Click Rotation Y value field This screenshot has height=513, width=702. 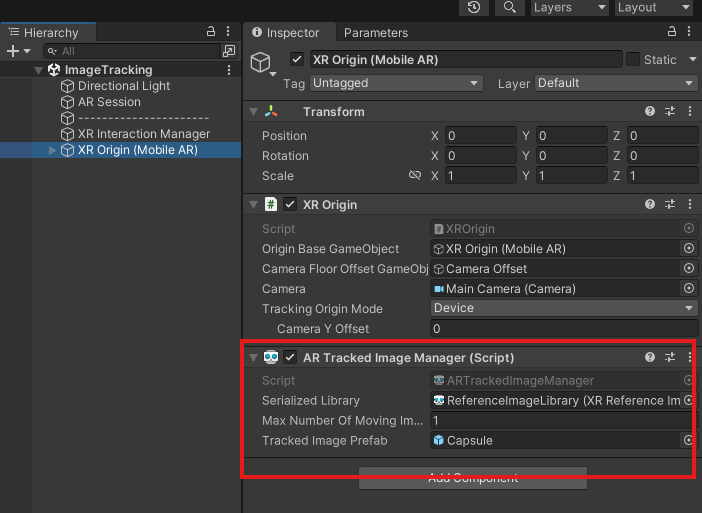coord(572,156)
